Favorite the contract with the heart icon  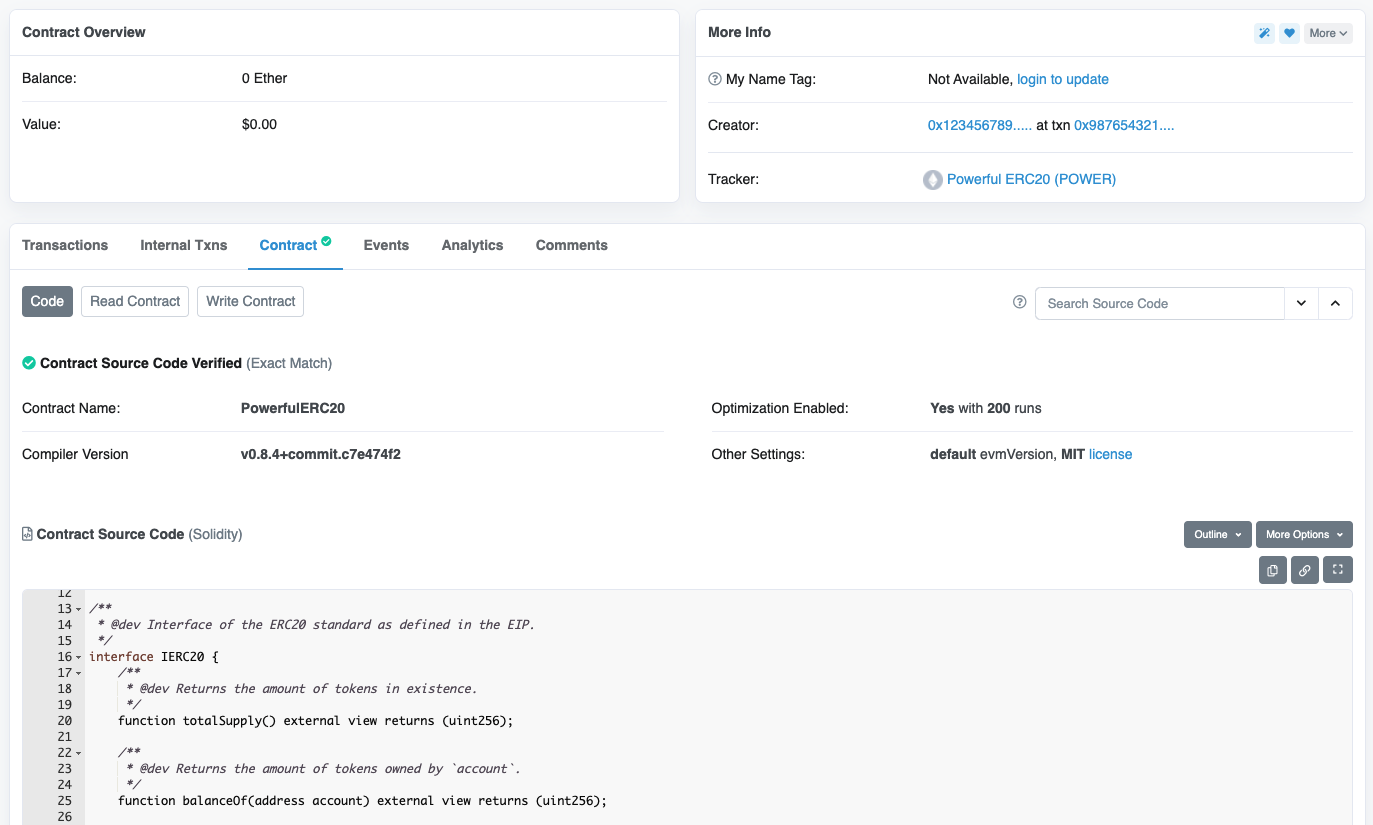point(1289,32)
